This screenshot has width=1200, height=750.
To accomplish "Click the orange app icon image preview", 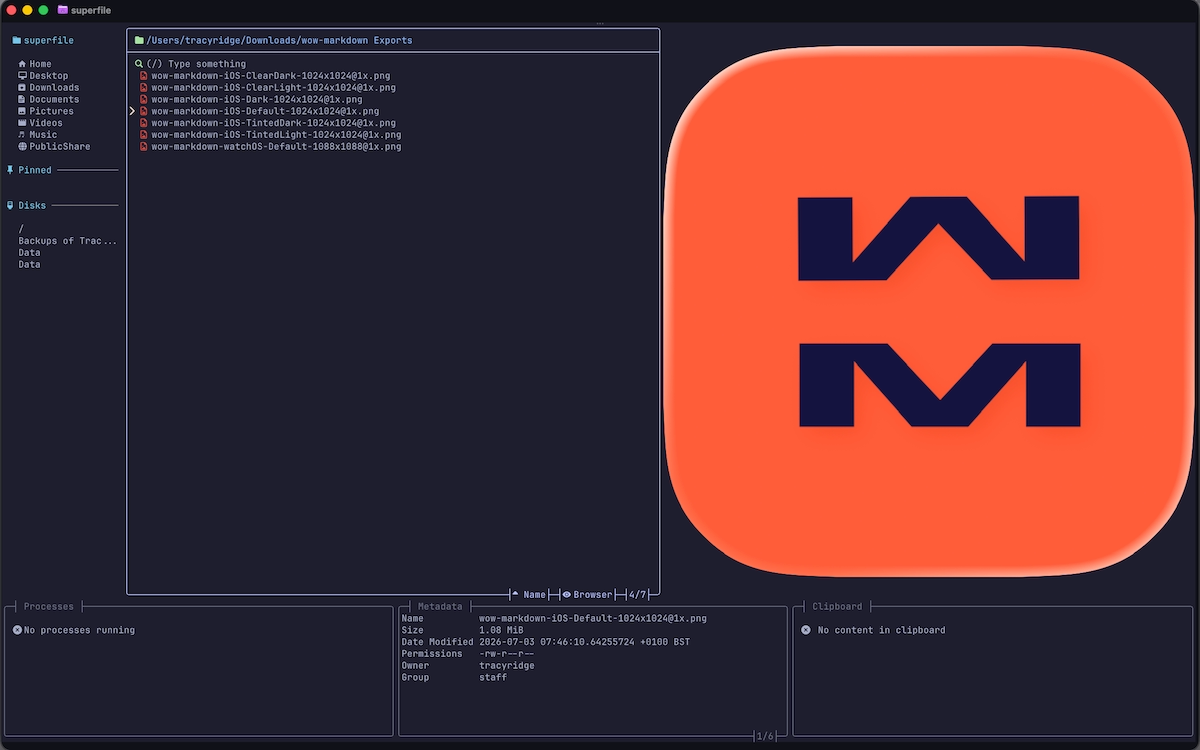I will point(930,313).
